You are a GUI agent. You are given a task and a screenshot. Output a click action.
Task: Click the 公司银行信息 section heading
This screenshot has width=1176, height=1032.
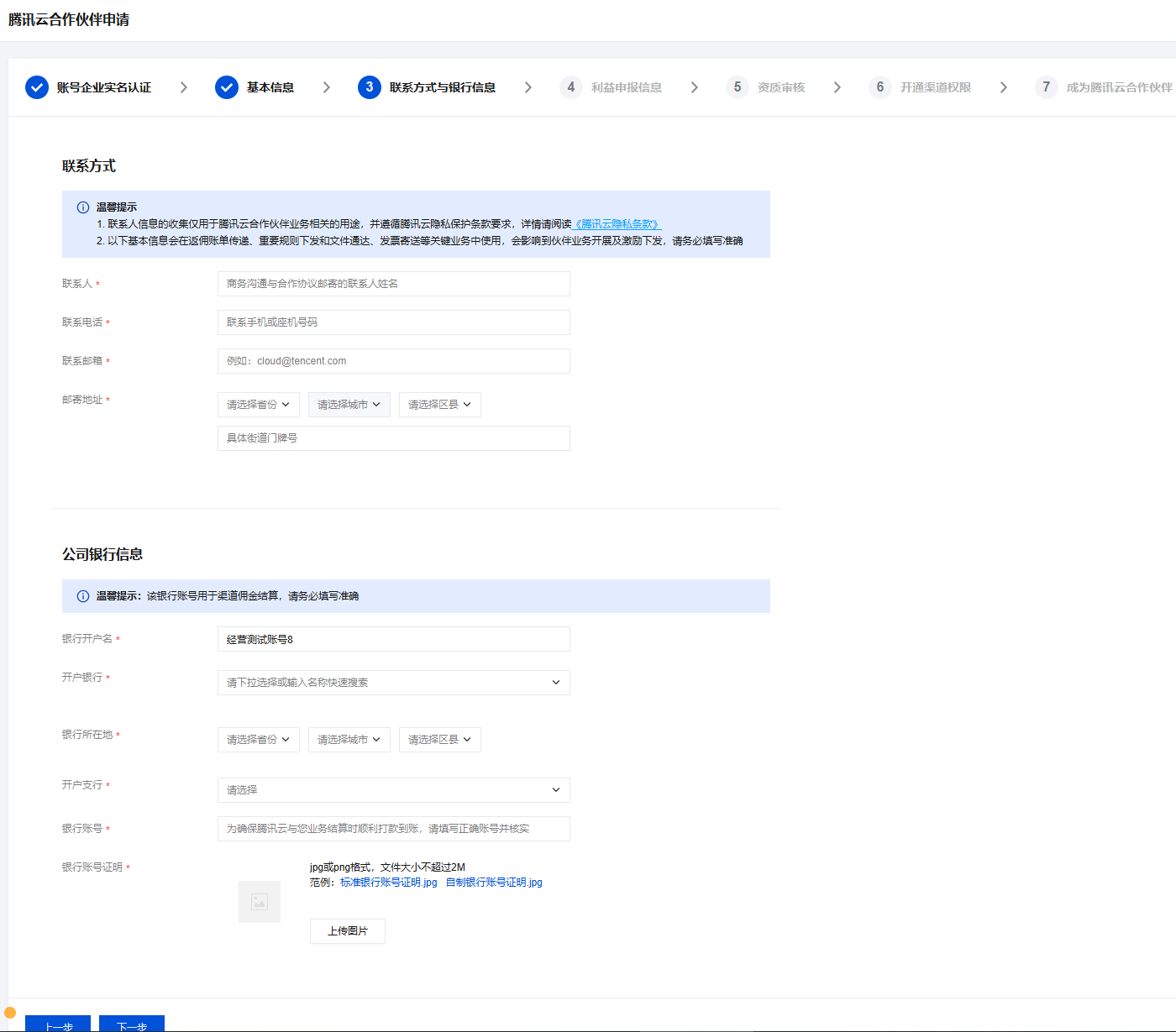pyautogui.click(x=102, y=554)
